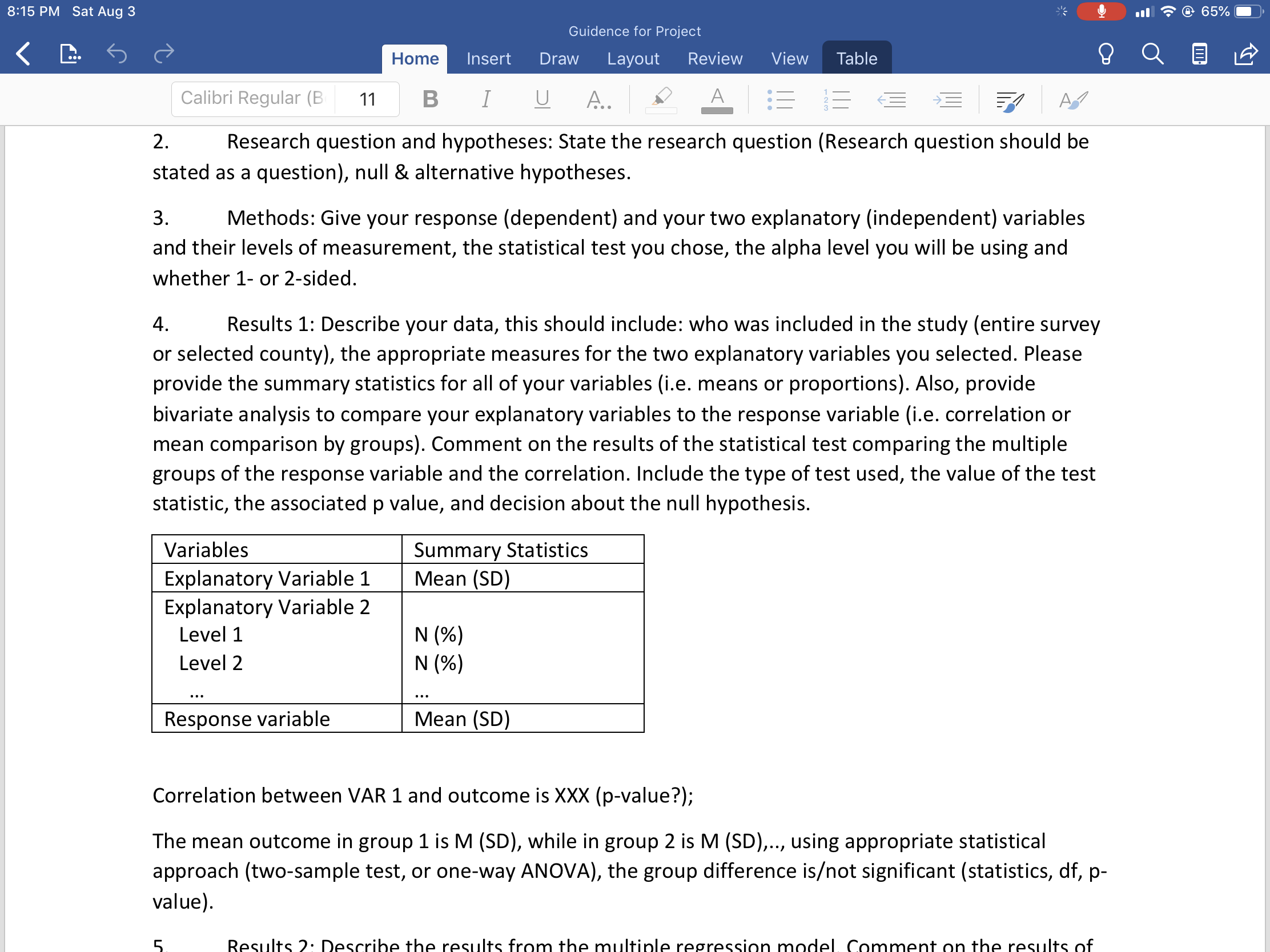Expand more text formatting options

(x=598, y=99)
